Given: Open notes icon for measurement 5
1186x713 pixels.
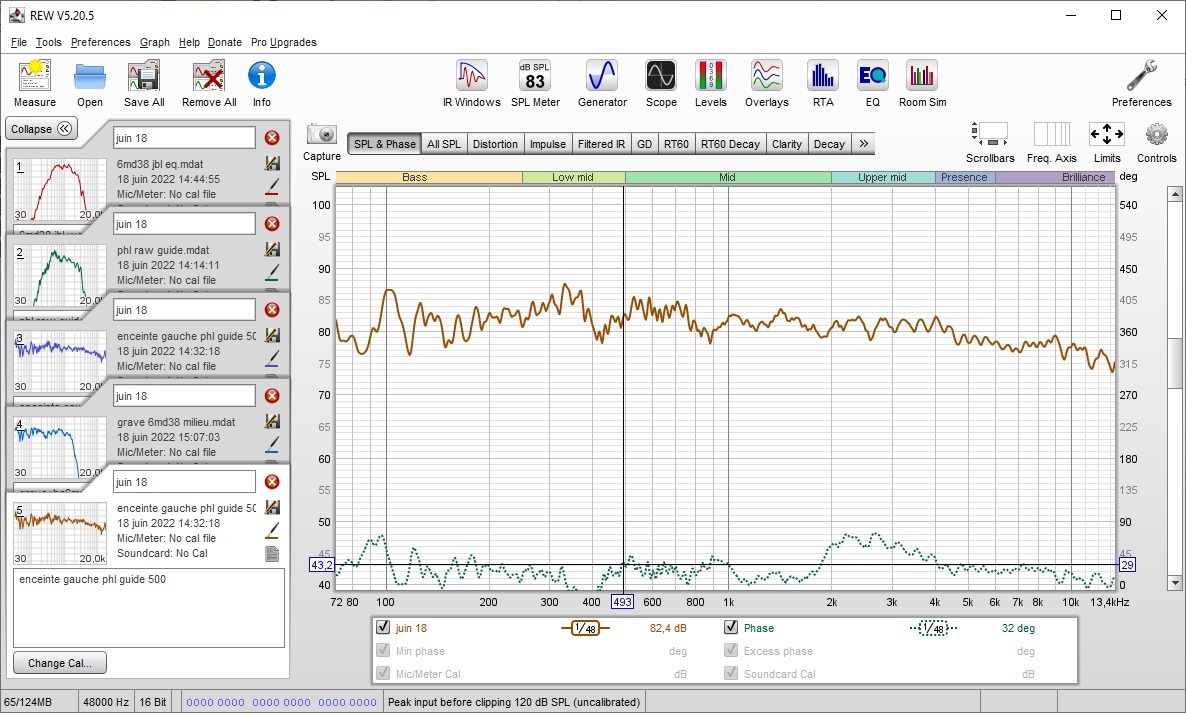Looking at the screenshot, I should 272,554.
